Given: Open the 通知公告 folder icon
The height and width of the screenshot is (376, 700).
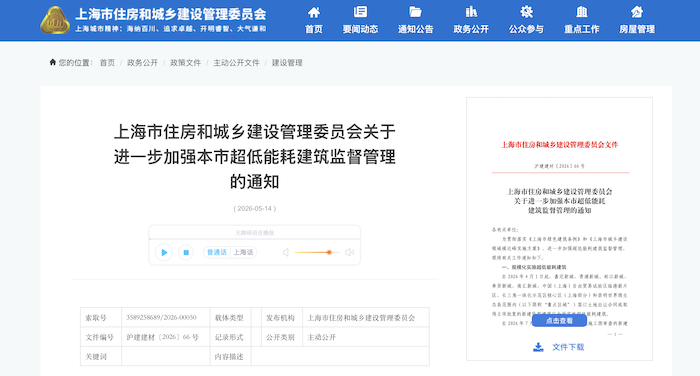Looking at the screenshot, I should (416, 12).
